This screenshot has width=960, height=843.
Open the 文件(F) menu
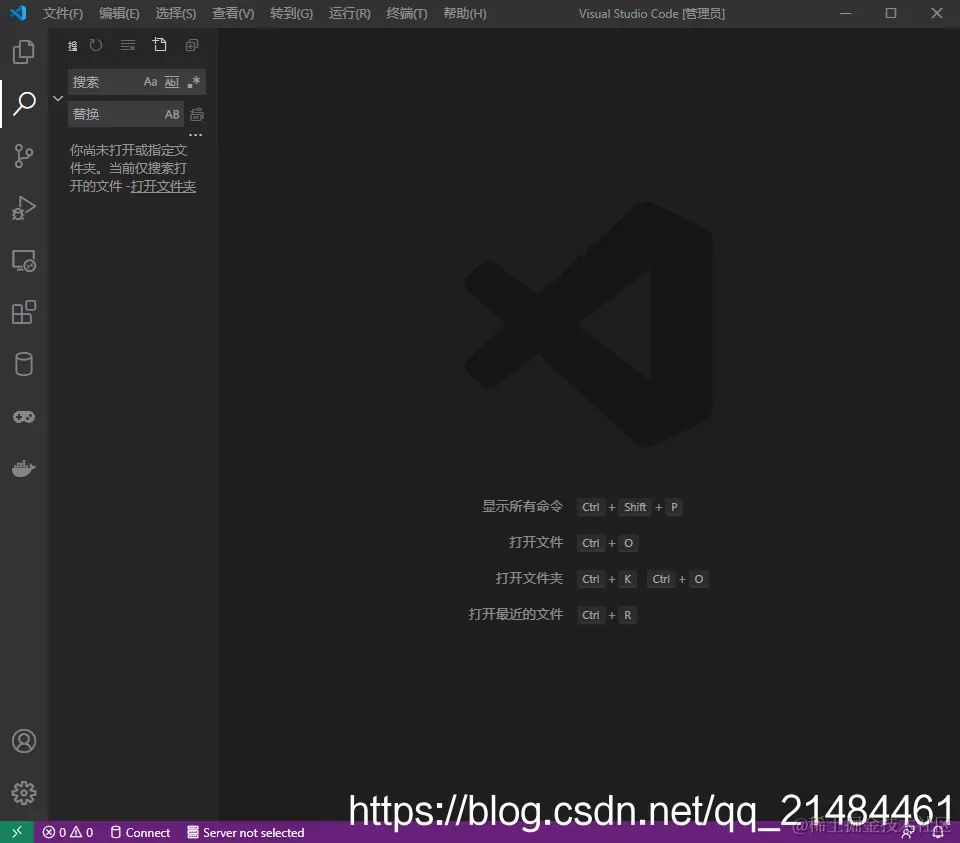pyautogui.click(x=62, y=13)
